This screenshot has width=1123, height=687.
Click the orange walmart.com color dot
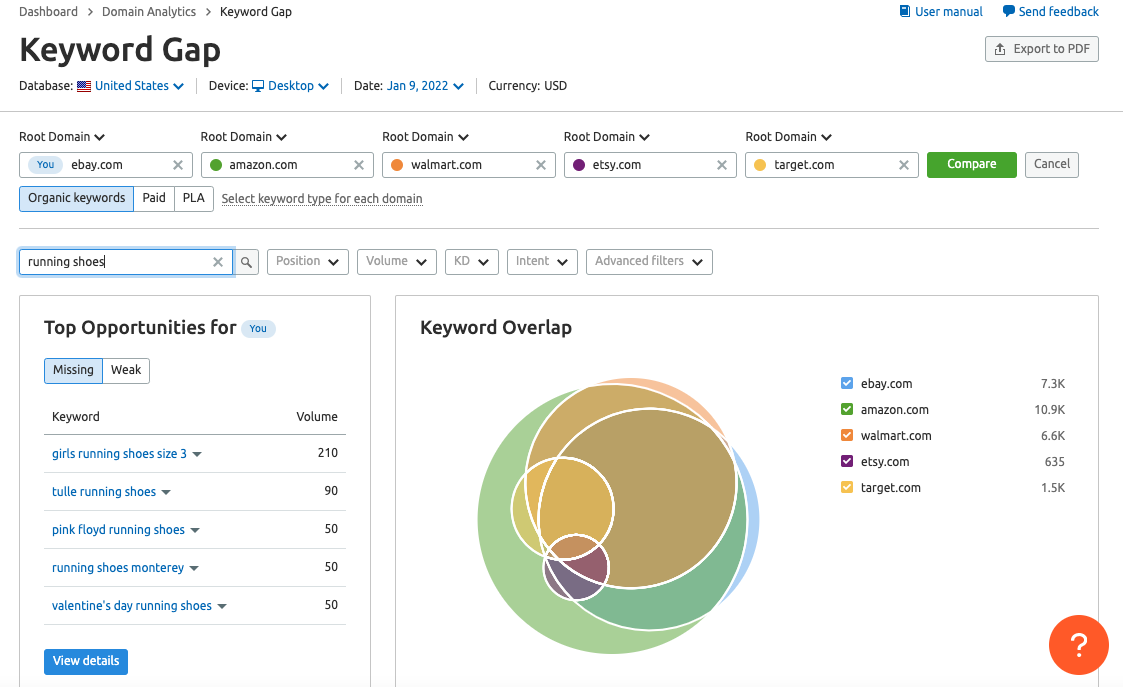(397, 165)
